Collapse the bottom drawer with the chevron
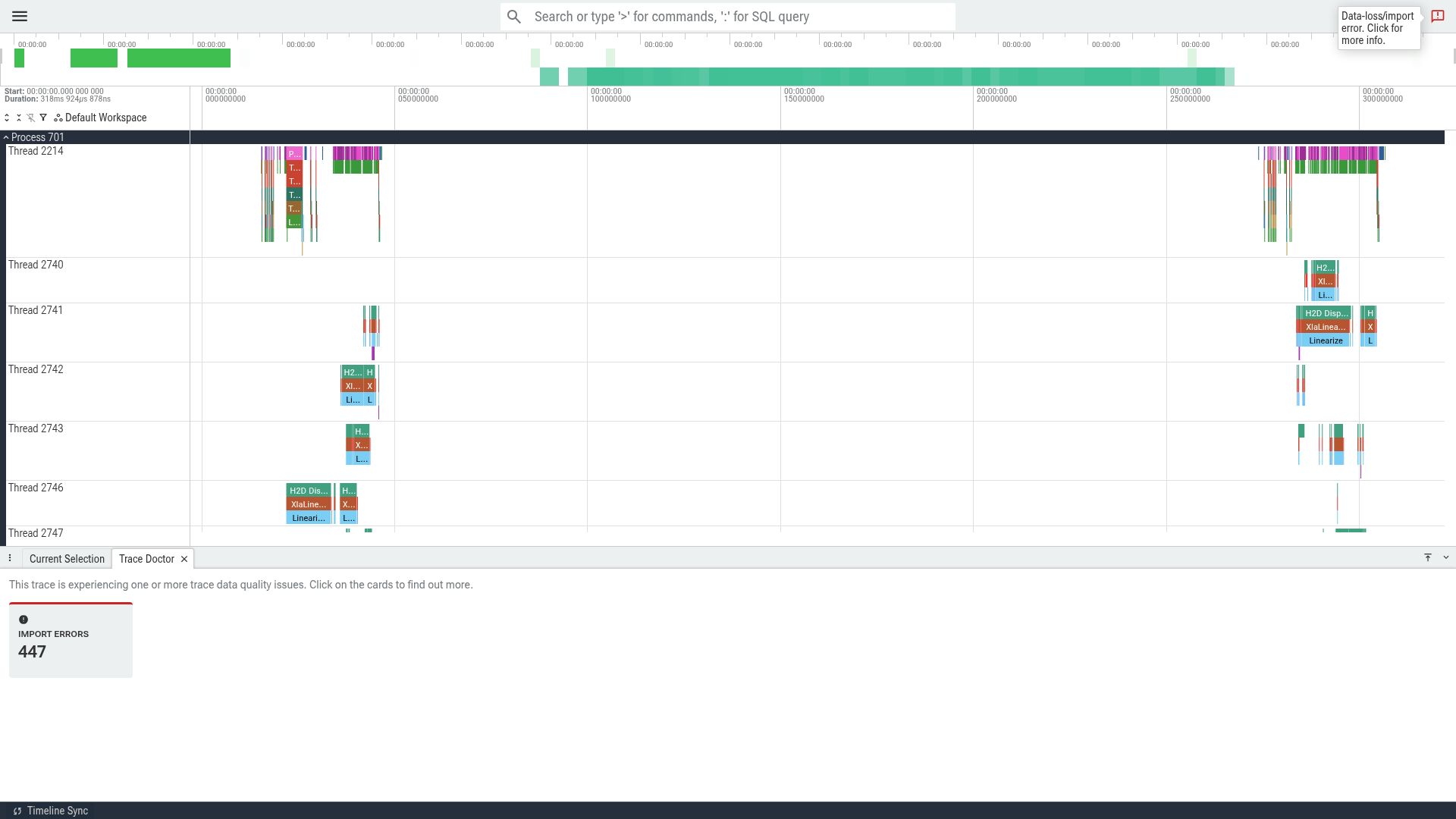The width and height of the screenshot is (1456, 819). click(1446, 557)
